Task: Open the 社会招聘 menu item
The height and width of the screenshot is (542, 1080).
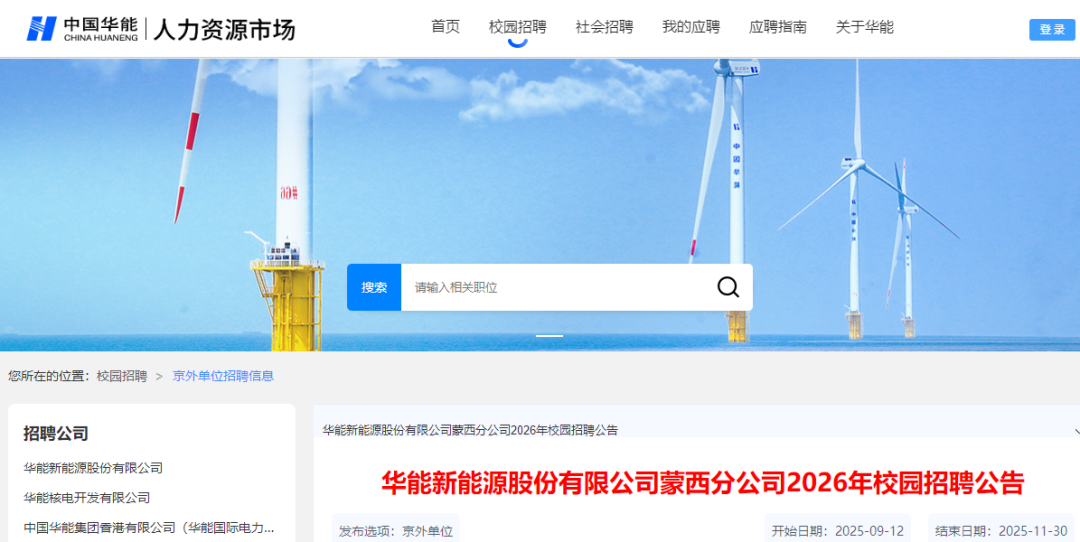Action: coord(604,28)
